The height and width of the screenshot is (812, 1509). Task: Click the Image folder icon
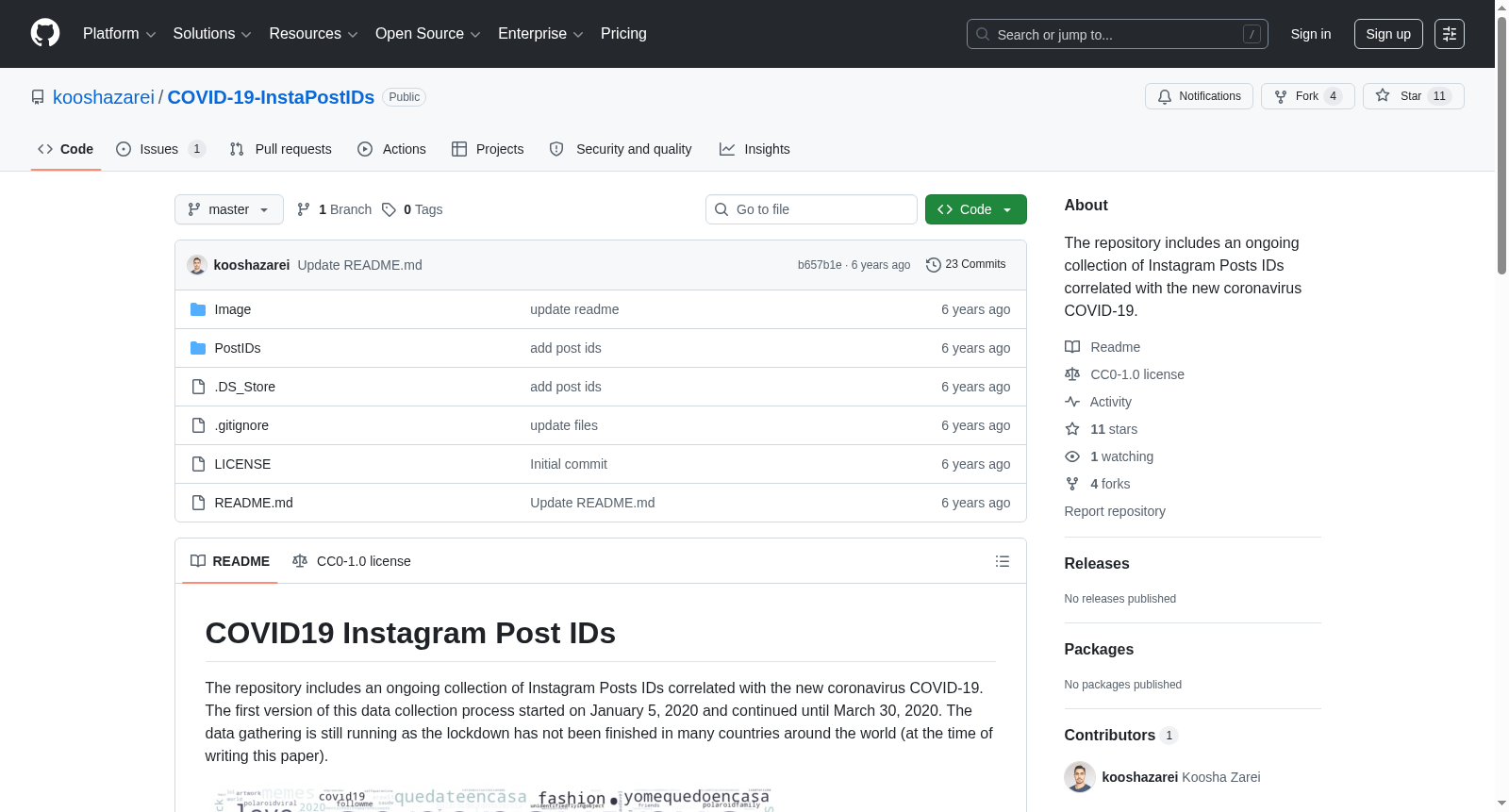coord(198,309)
